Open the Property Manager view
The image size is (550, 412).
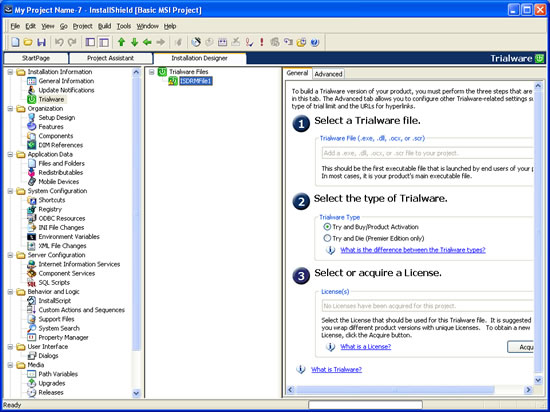[63, 337]
